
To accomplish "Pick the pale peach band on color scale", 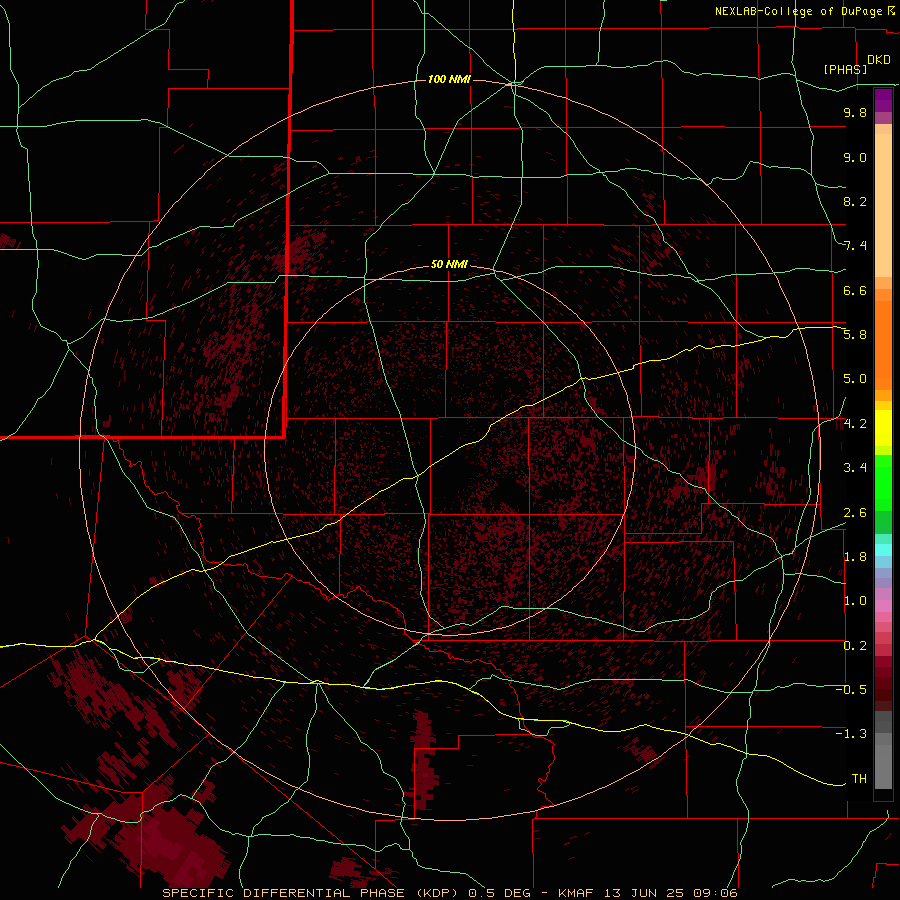I will tap(883, 206).
